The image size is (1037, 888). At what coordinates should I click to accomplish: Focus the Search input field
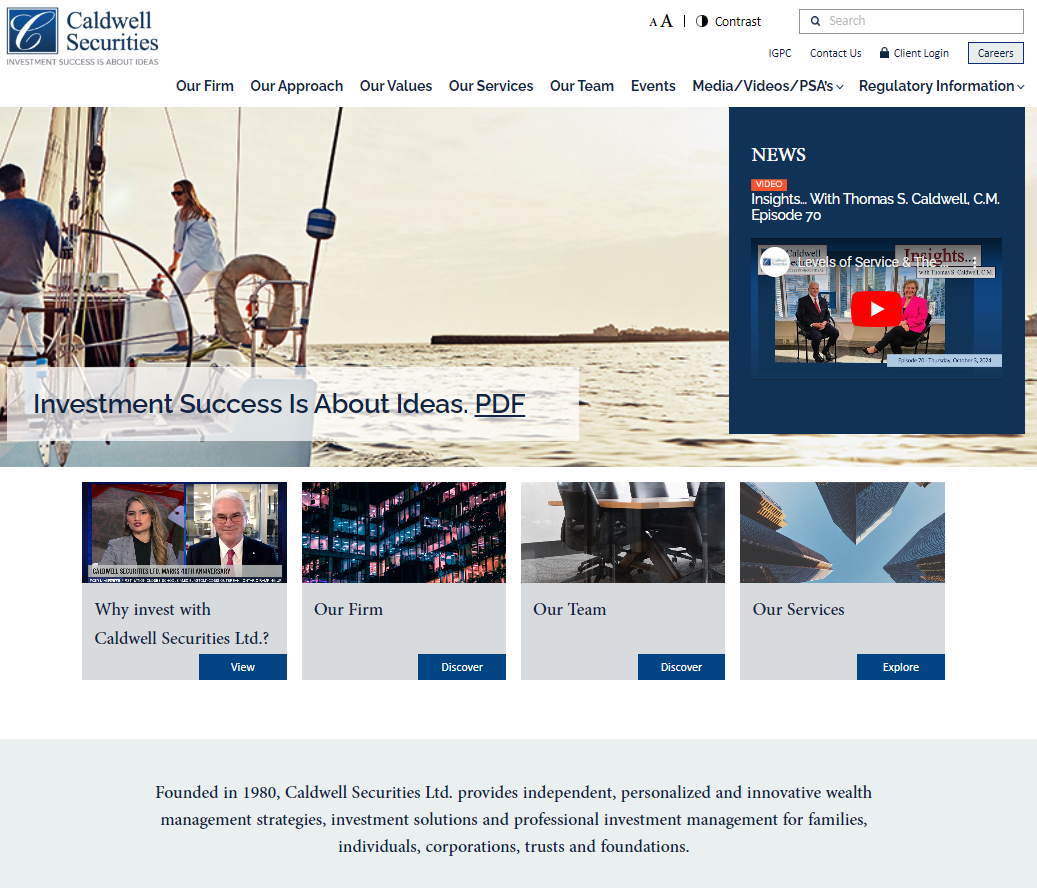(911, 21)
